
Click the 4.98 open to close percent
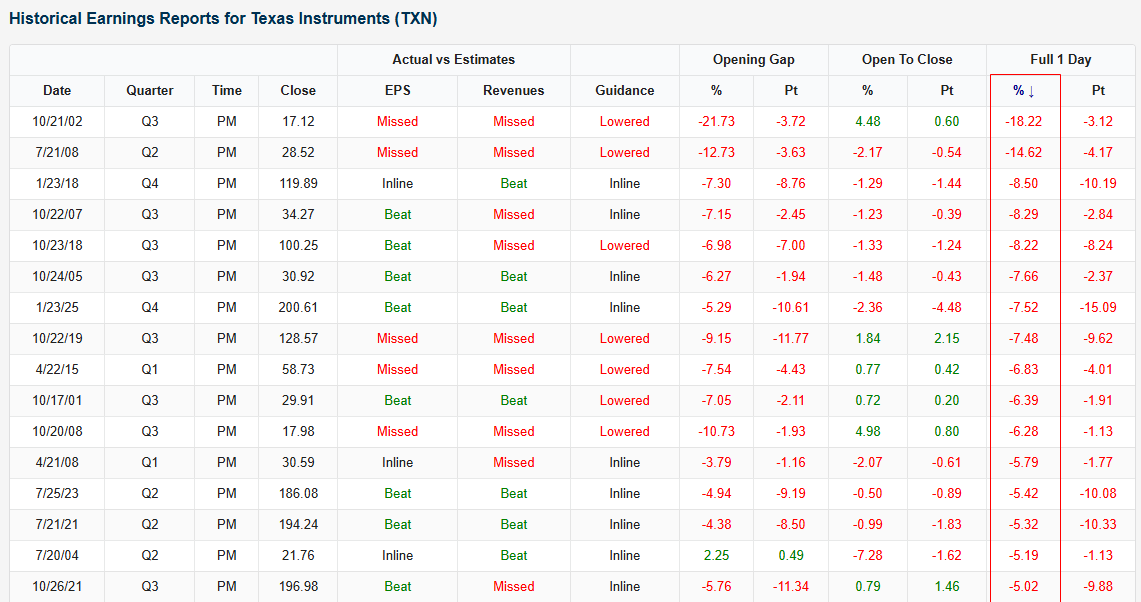tap(867, 431)
